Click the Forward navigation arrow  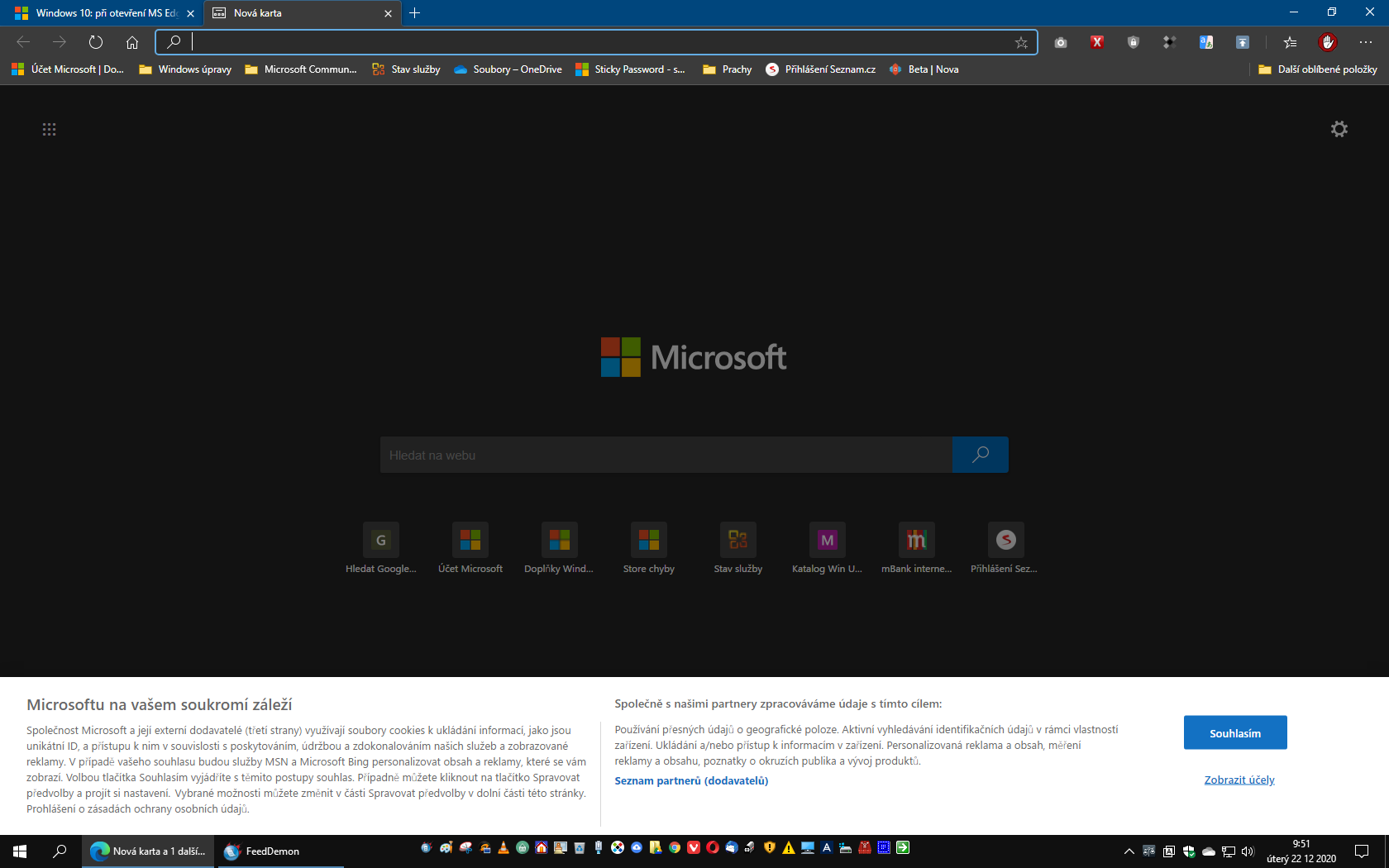(60, 42)
